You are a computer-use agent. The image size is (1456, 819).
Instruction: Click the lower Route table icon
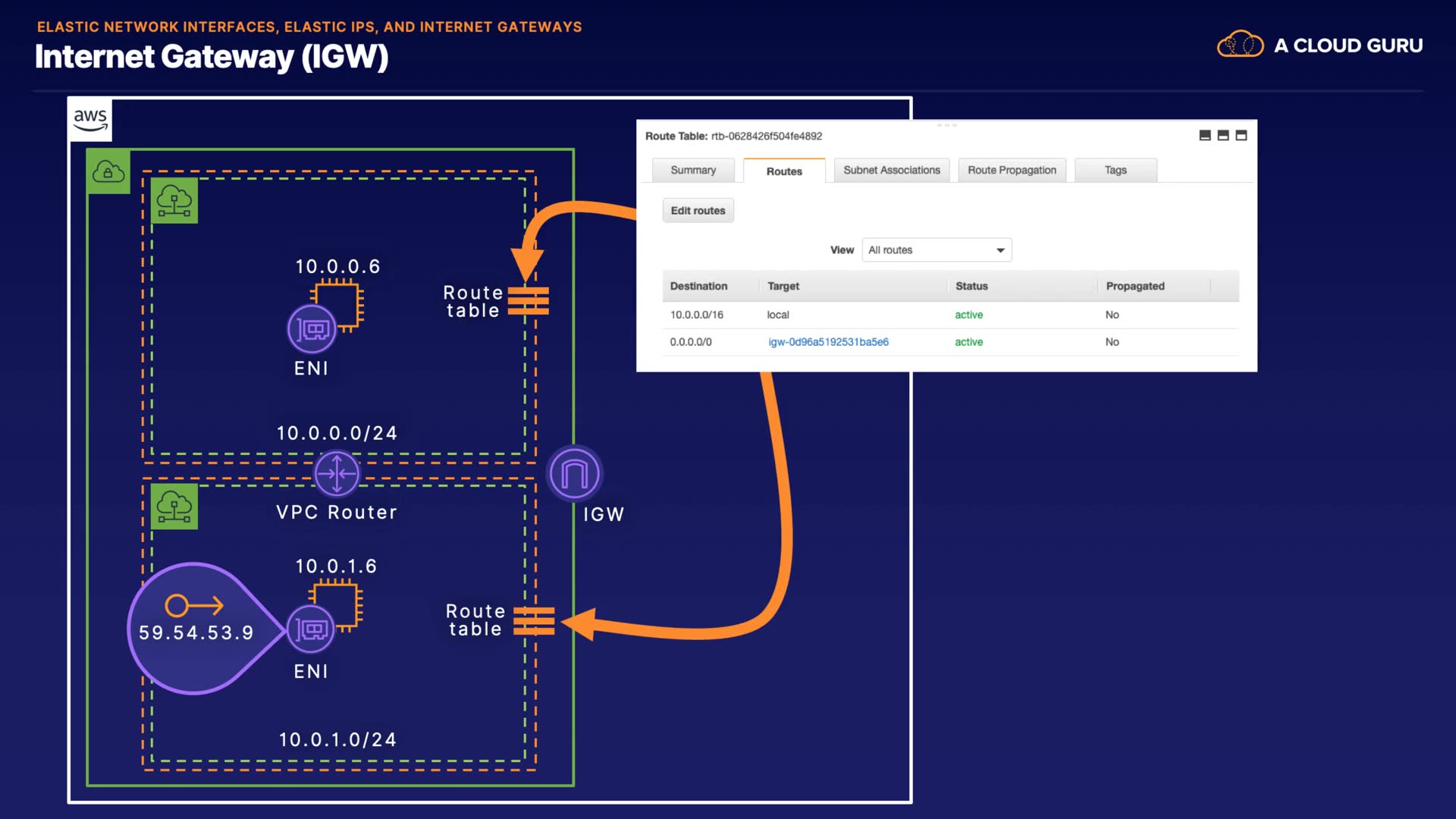[x=534, y=621]
